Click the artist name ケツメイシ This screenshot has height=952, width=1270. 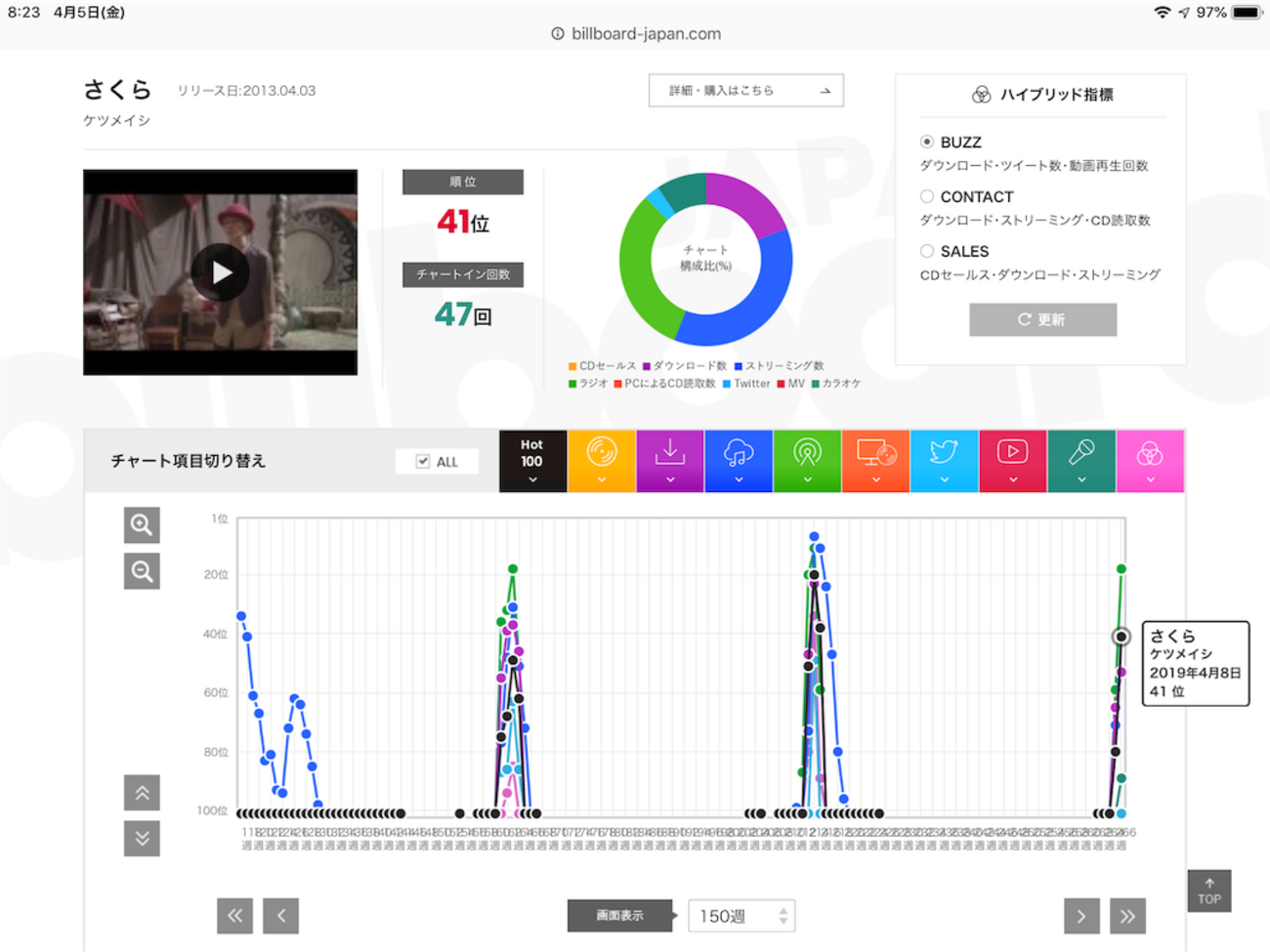tap(116, 120)
